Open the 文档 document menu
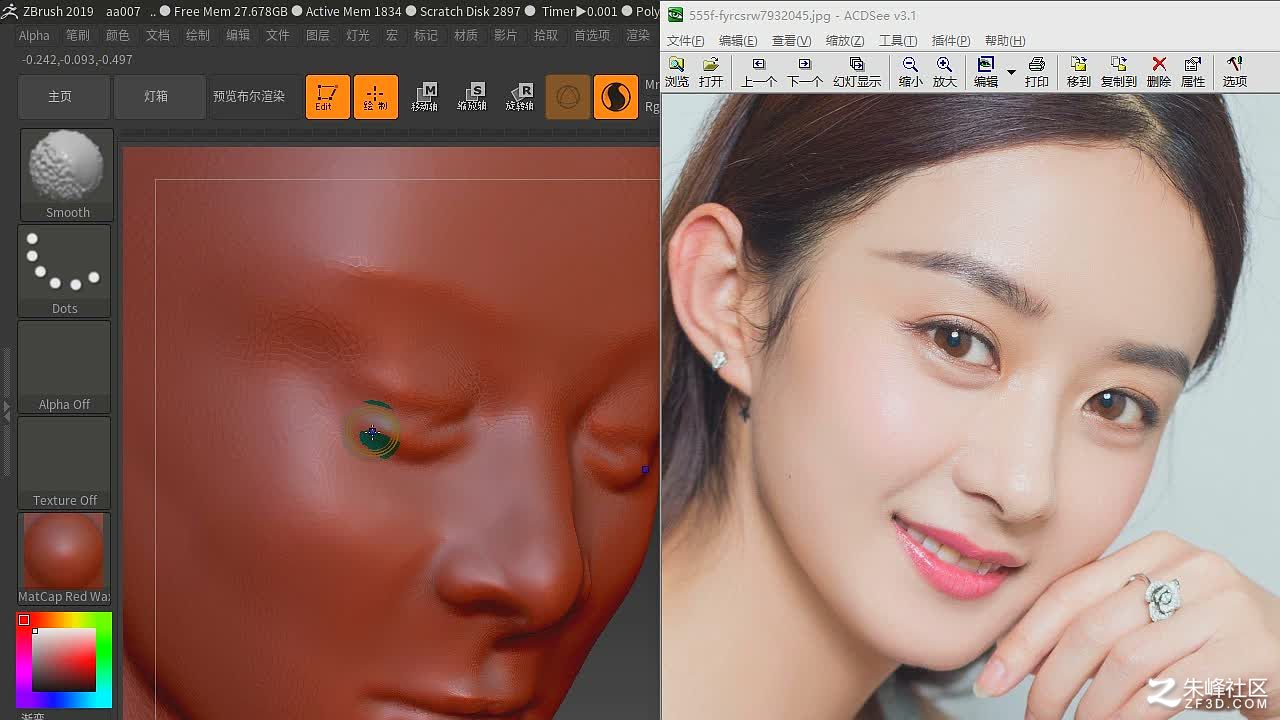The height and width of the screenshot is (720, 1280). point(157,35)
